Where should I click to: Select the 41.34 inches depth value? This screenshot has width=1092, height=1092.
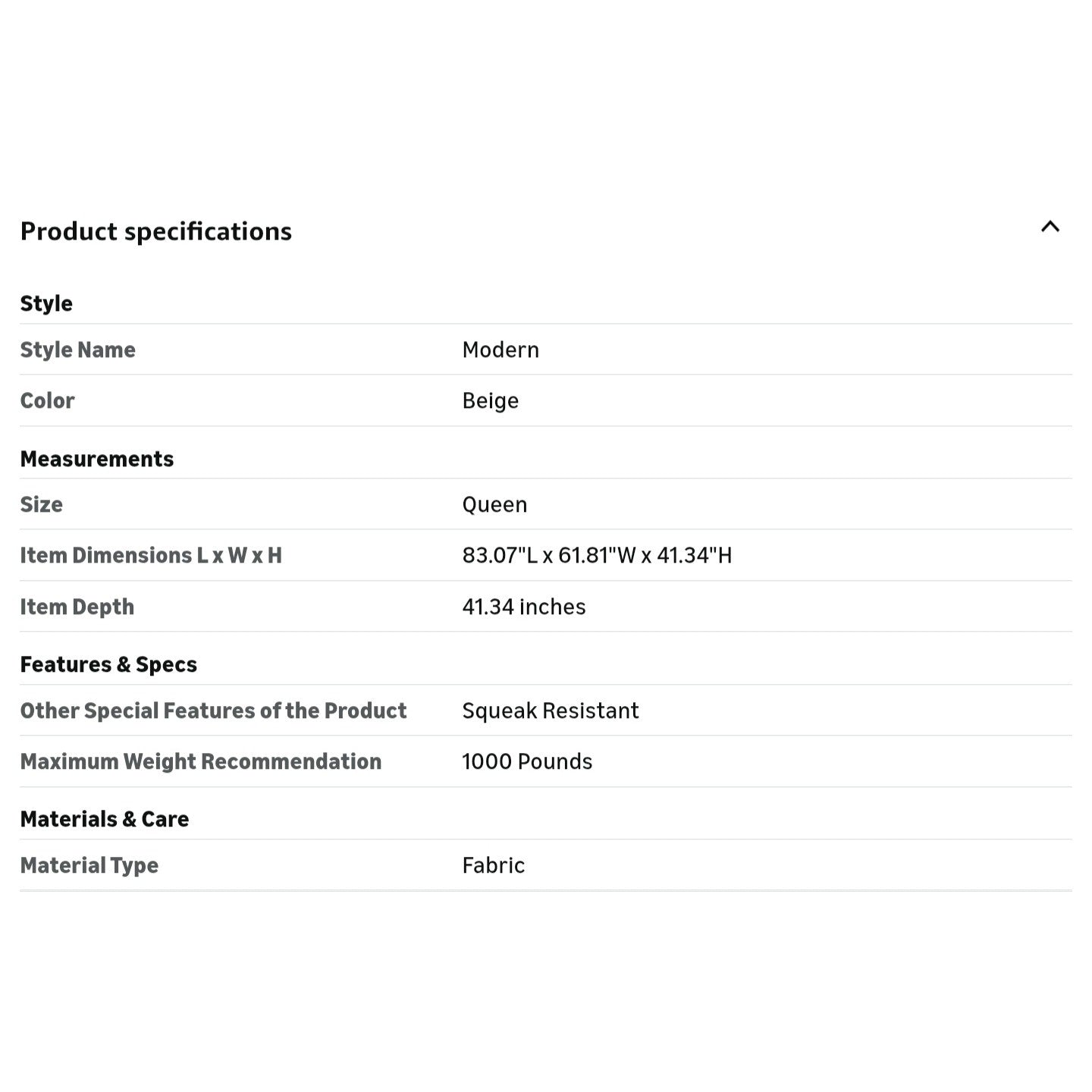click(x=523, y=607)
